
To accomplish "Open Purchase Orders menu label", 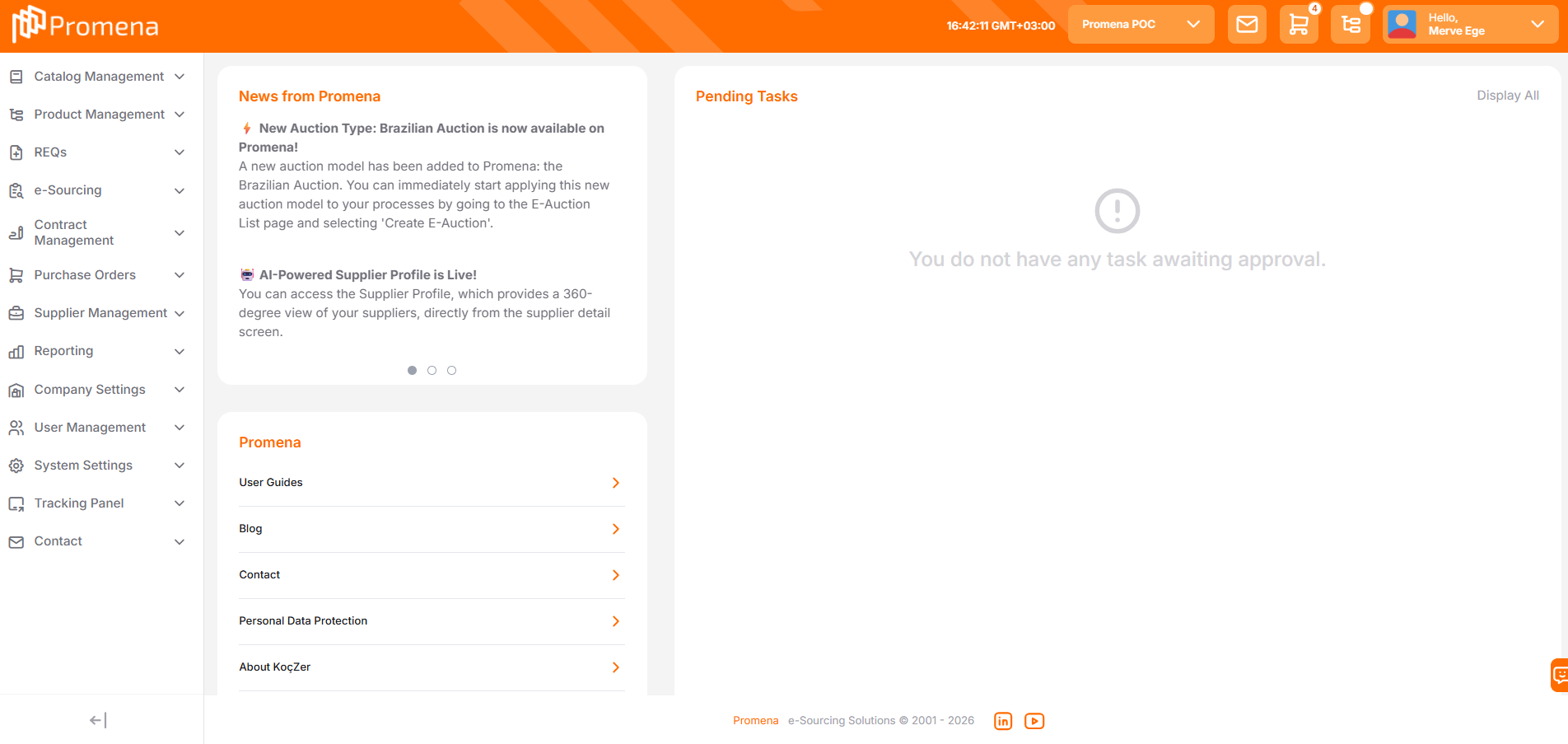I will 85,275.
